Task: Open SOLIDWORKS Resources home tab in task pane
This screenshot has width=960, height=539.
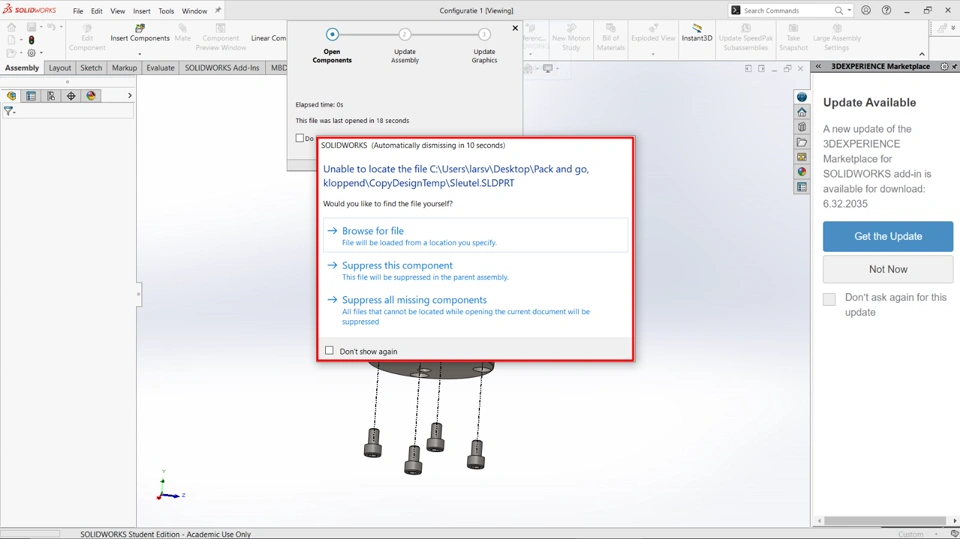Action: [801, 112]
